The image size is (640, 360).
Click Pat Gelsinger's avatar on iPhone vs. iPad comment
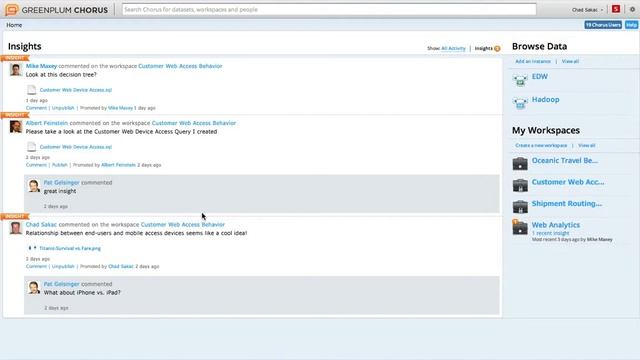(x=34, y=287)
